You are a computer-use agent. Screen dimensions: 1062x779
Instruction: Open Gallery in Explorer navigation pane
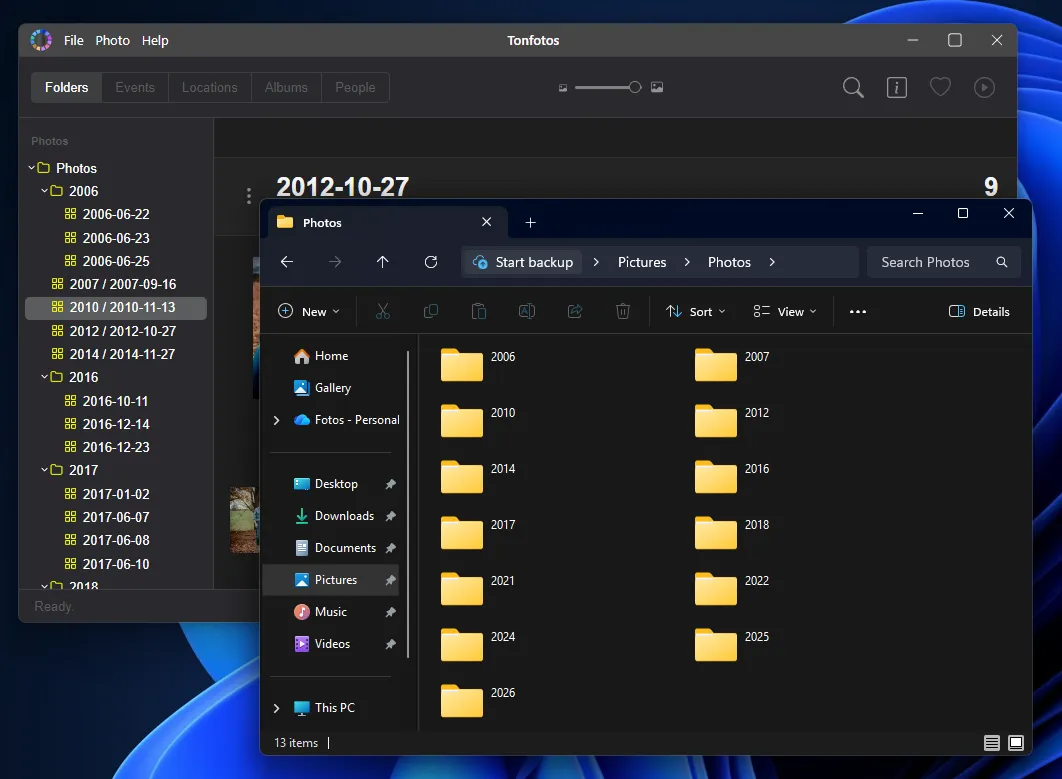click(x=331, y=387)
